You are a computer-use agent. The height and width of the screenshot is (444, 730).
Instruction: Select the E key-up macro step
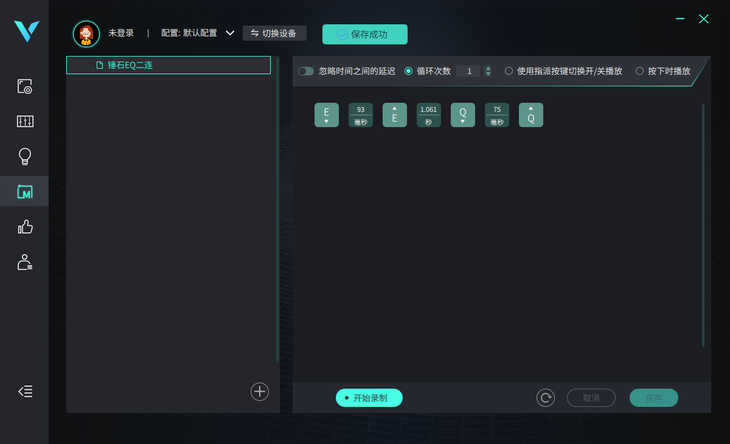(394, 115)
